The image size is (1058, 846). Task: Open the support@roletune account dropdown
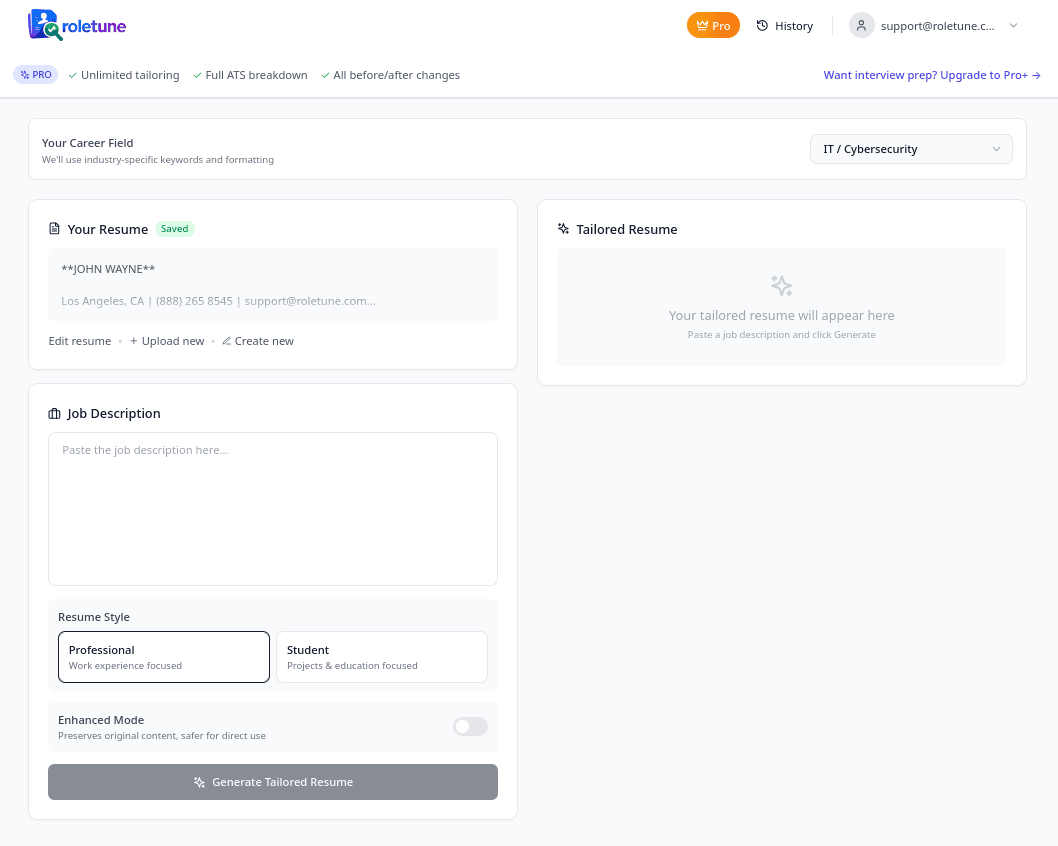tap(937, 26)
